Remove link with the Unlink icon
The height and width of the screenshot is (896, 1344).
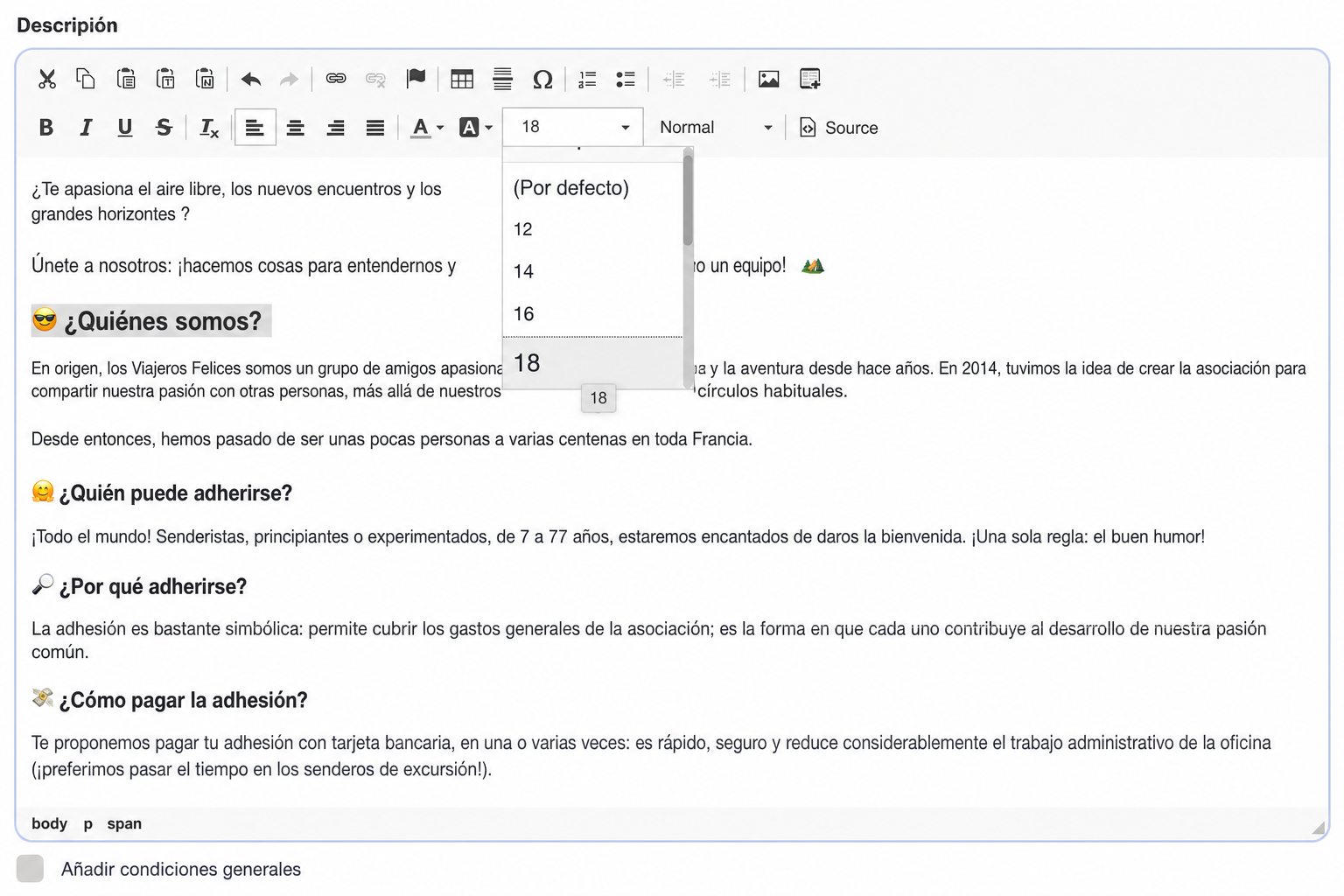click(375, 80)
